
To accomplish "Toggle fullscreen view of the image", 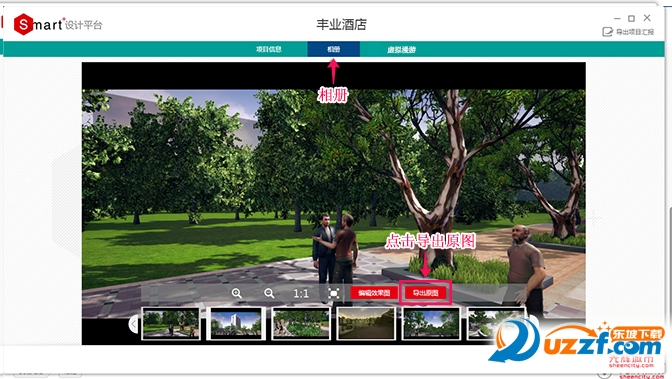I will pyautogui.click(x=333, y=293).
